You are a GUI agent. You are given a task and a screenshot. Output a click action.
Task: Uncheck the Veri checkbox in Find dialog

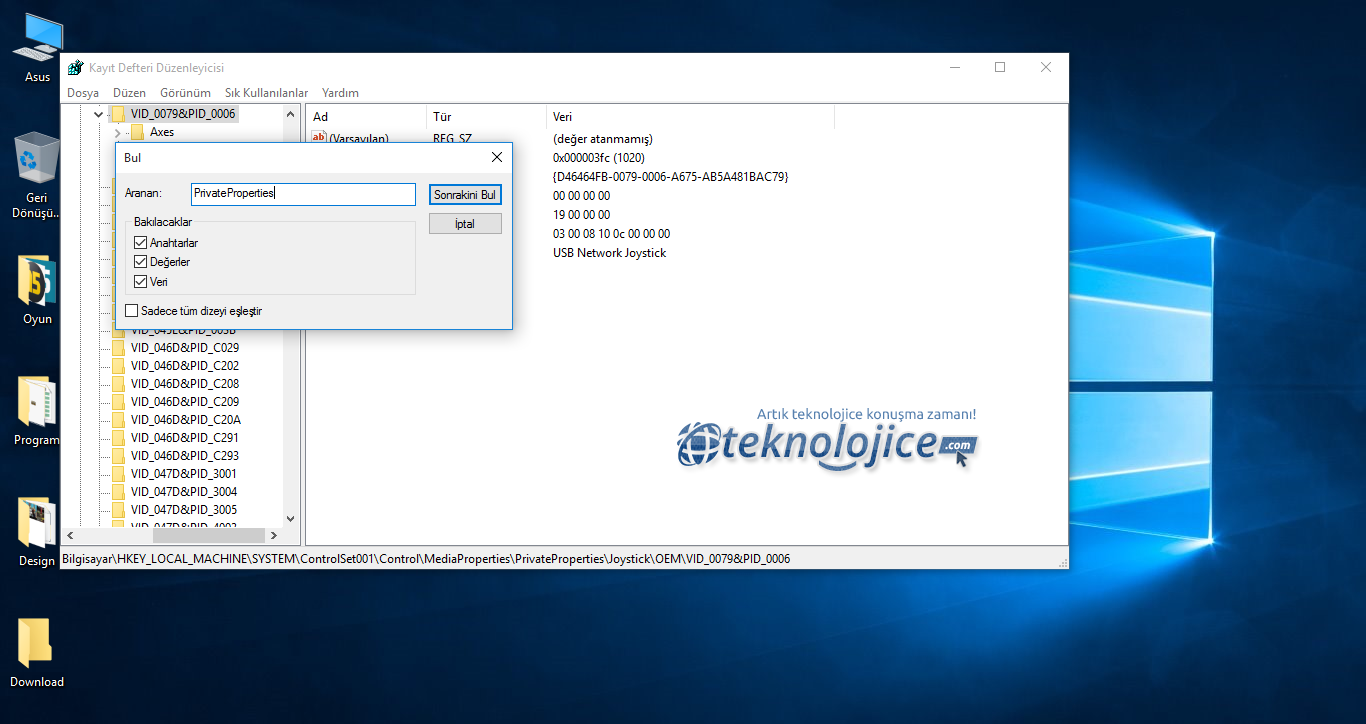click(141, 282)
